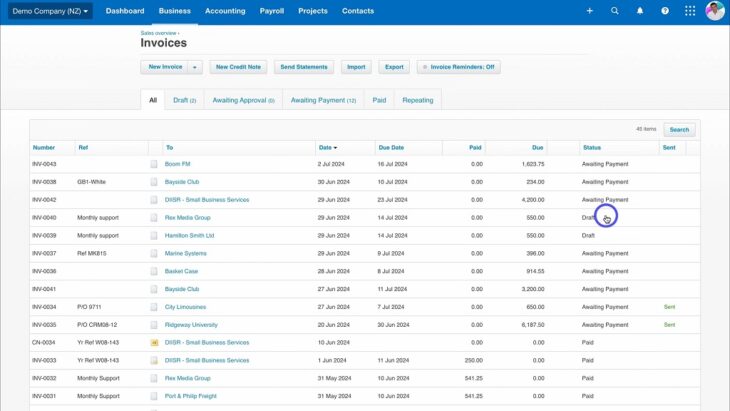Open the user profile avatar
This screenshot has height=411, width=730.
click(715, 11)
